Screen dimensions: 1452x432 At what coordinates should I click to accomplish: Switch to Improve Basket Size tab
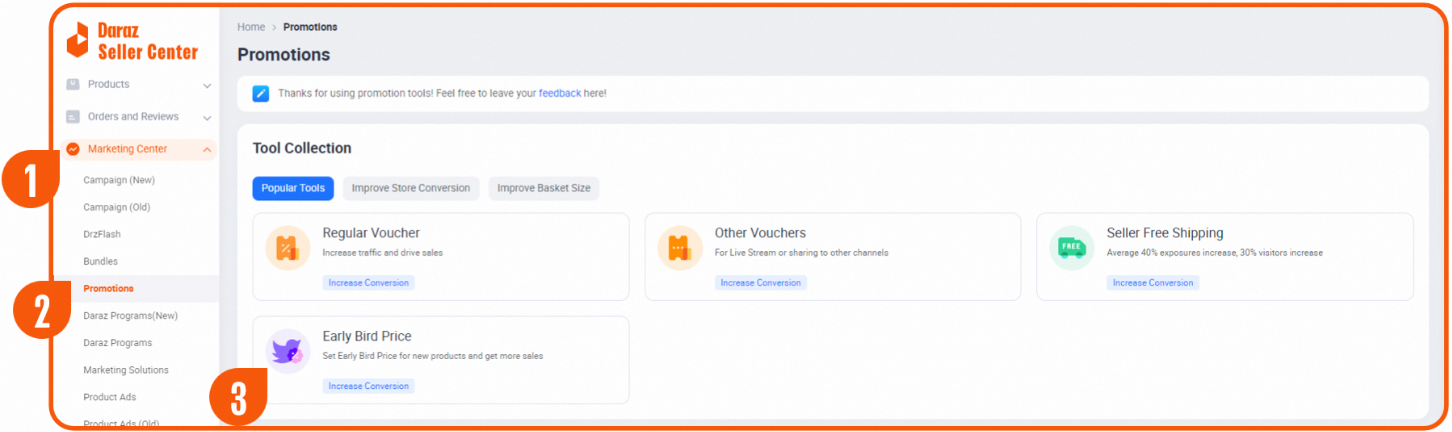point(543,188)
